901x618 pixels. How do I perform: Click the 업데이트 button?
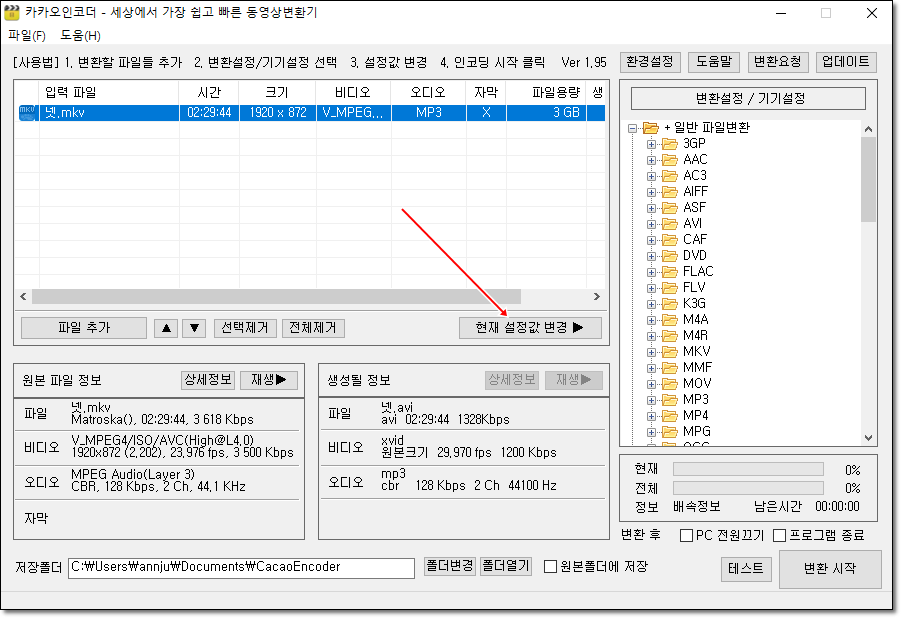[846, 62]
